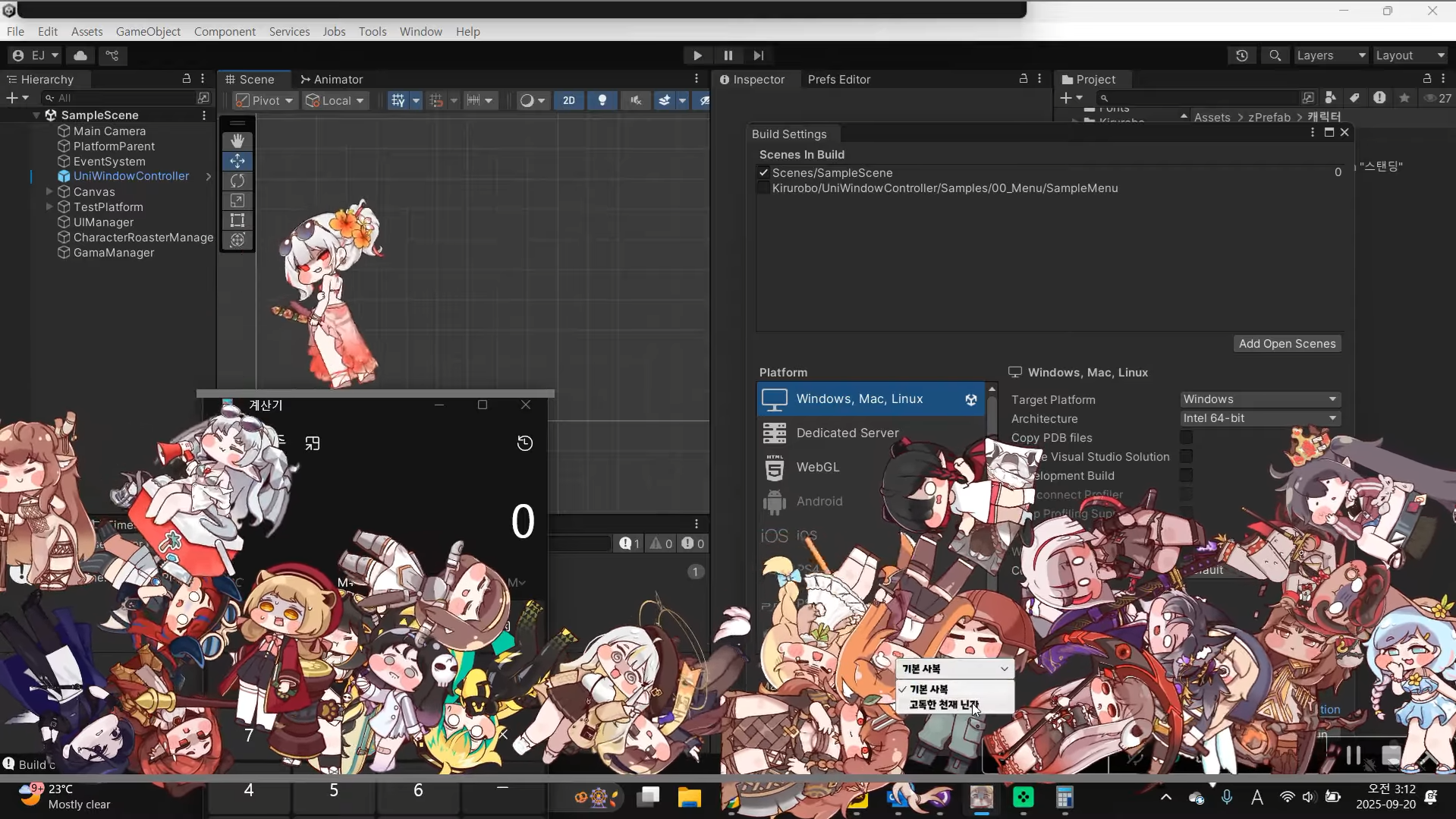The height and width of the screenshot is (819, 1456).
Task: Click the Add Open Scenes button
Action: click(x=1287, y=344)
